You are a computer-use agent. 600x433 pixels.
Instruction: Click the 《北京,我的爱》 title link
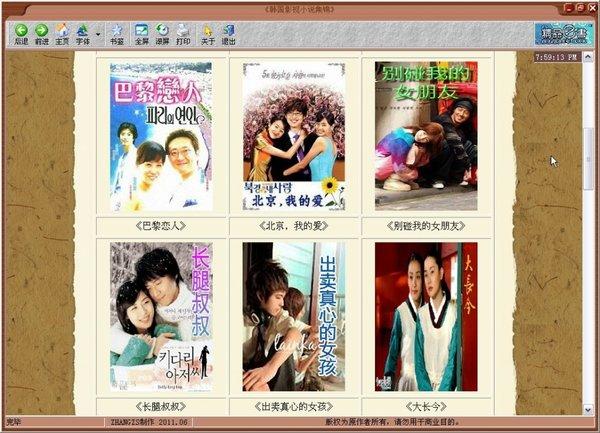coord(293,226)
